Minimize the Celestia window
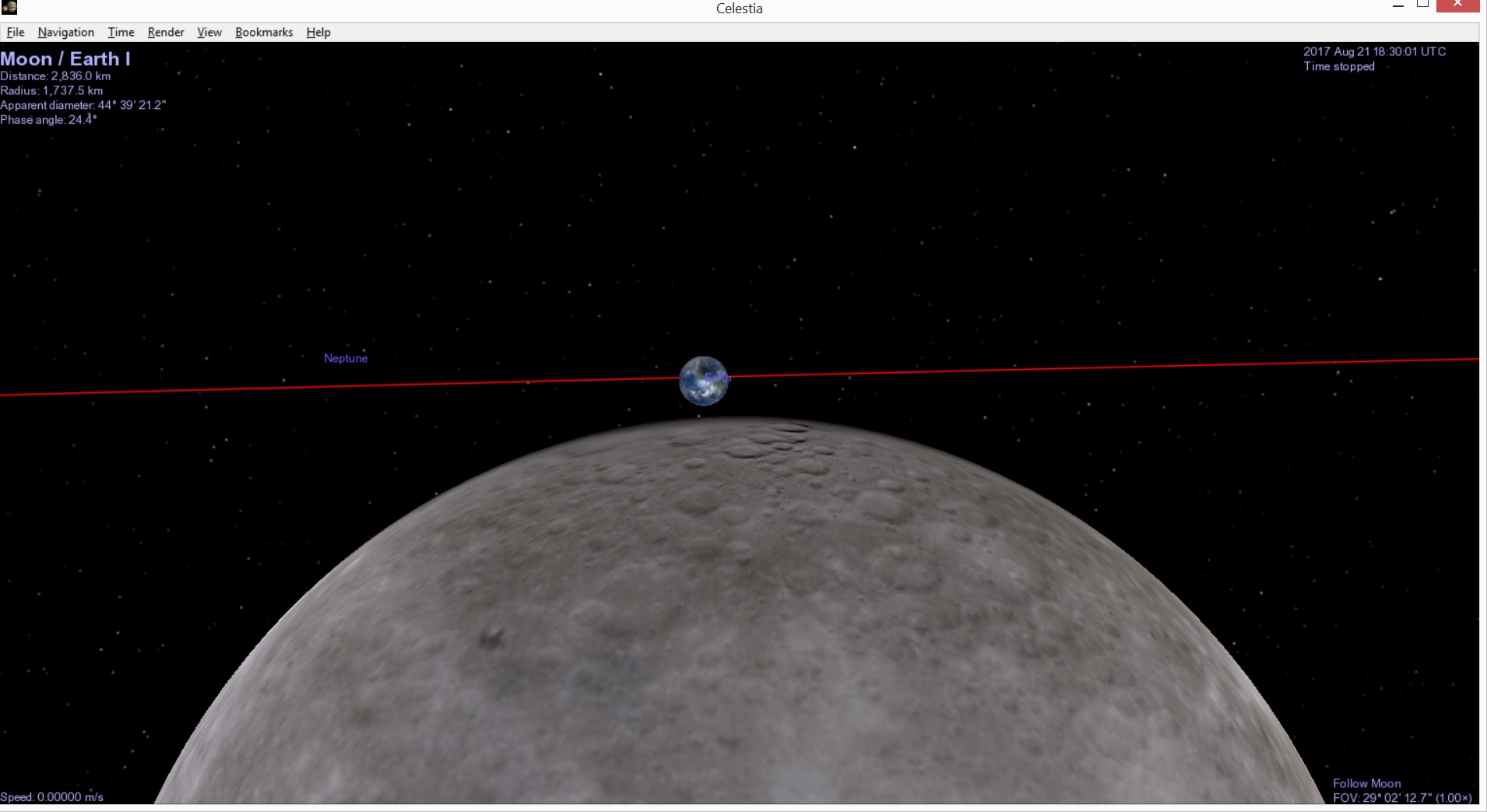This screenshot has width=1487, height=812. click(1398, 5)
